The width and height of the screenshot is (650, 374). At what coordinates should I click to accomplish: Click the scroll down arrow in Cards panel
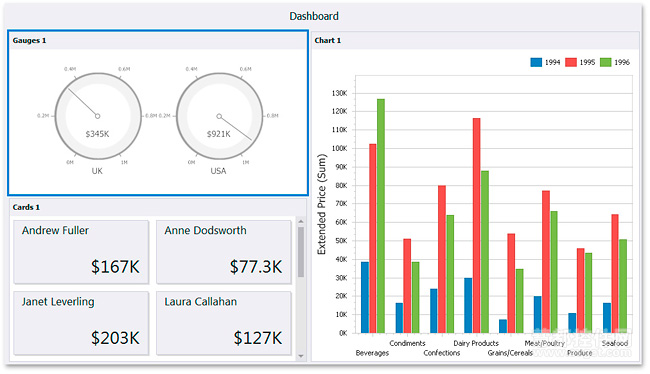301,356
